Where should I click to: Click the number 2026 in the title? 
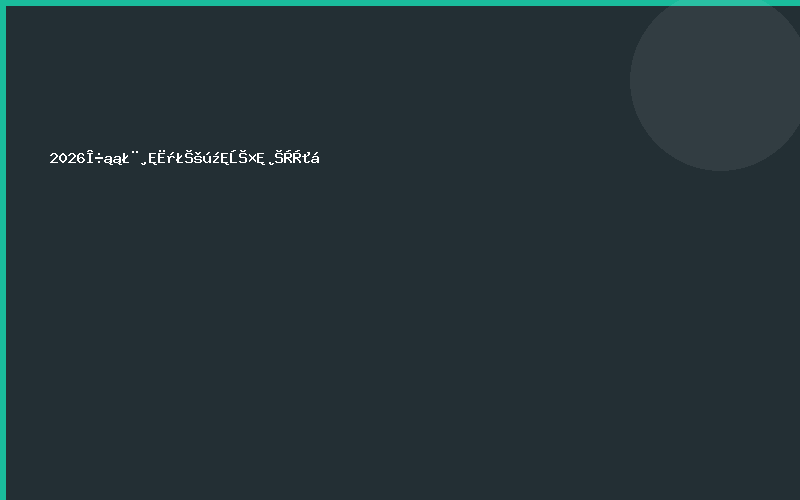click(67, 158)
